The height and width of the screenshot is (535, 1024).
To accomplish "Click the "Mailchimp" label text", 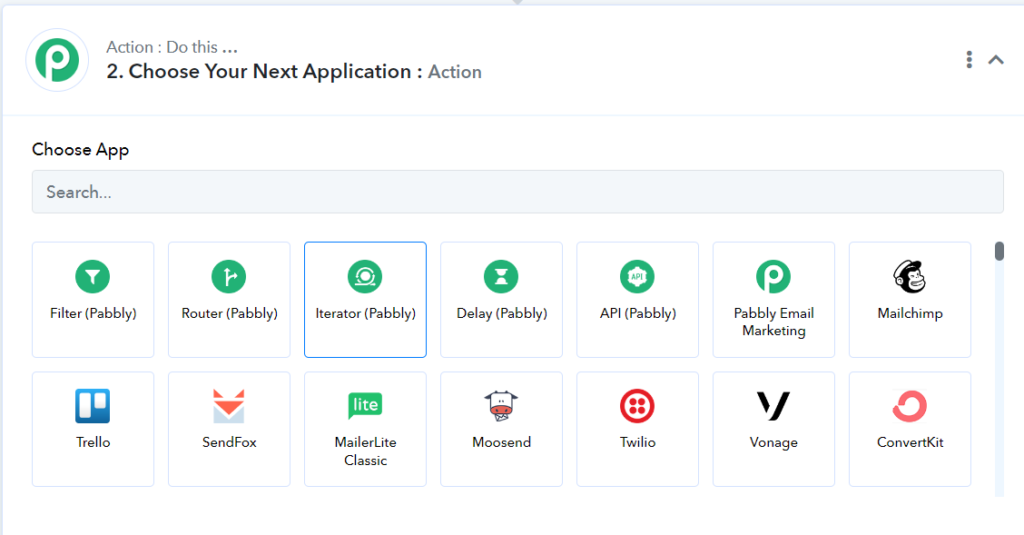I will click(x=910, y=314).
